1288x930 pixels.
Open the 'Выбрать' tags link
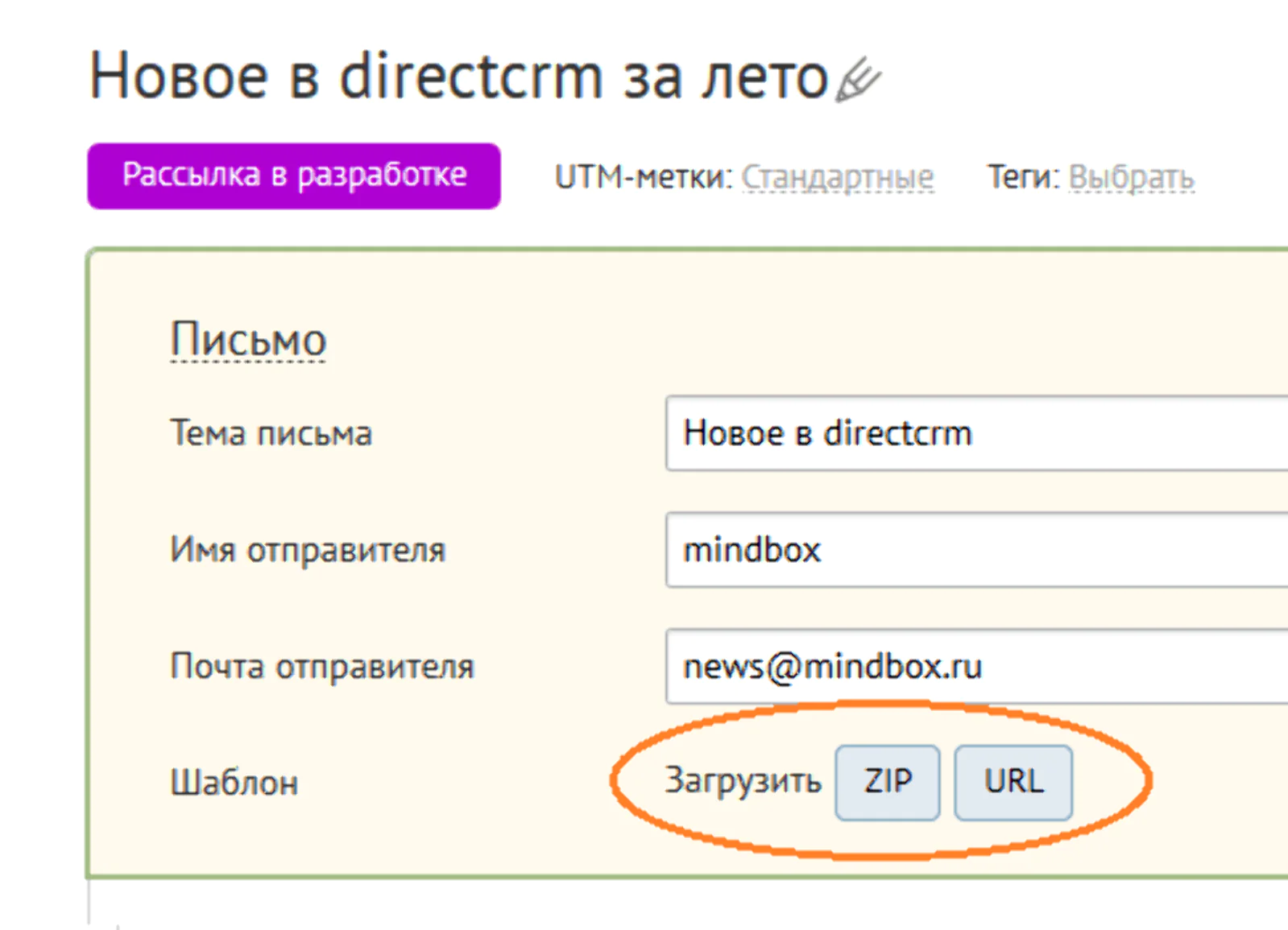[x=1131, y=177]
